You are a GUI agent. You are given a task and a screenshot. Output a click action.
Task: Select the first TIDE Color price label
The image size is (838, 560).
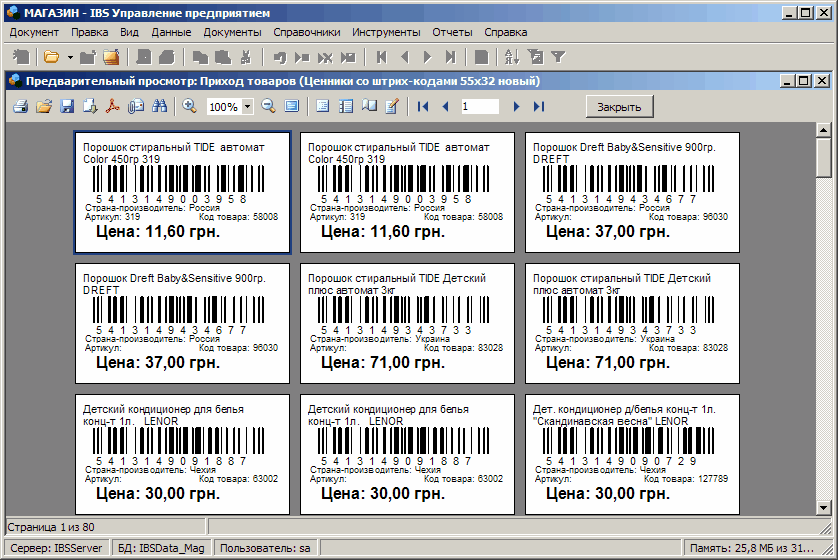click(182, 191)
